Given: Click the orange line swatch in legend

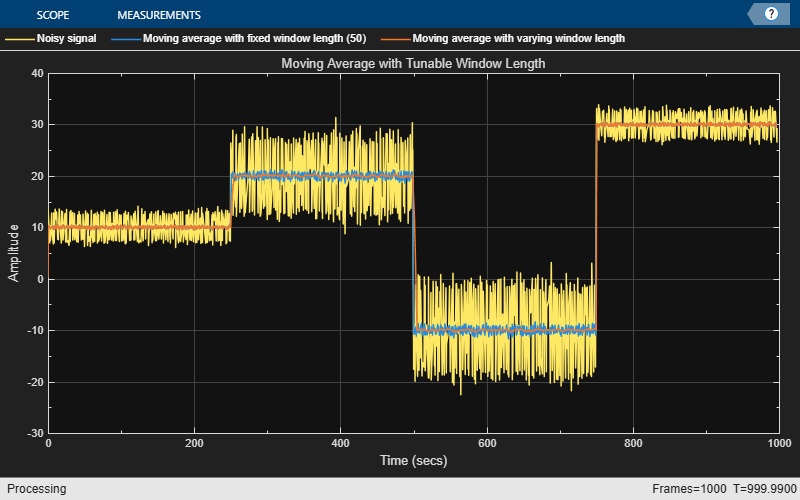Looking at the screenshot, I should point(393,39).
